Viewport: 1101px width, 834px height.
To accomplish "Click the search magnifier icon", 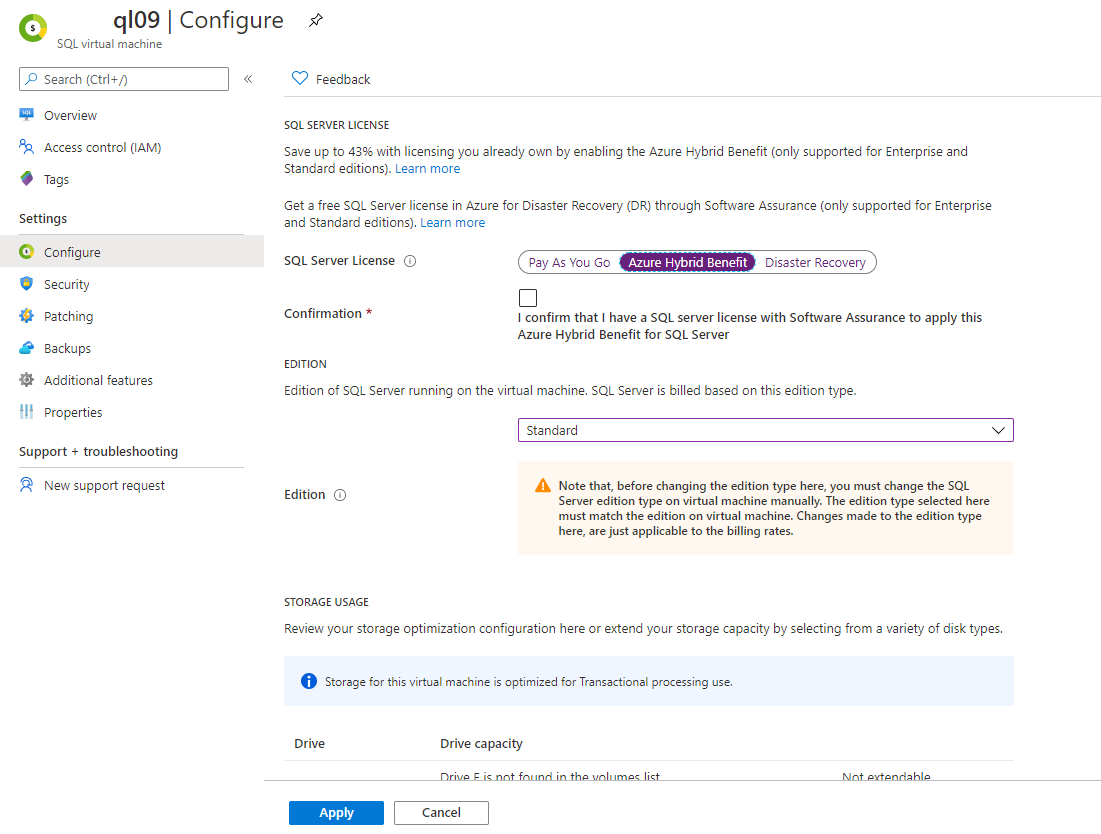I will pyautogui.click(x=32, y=79).
